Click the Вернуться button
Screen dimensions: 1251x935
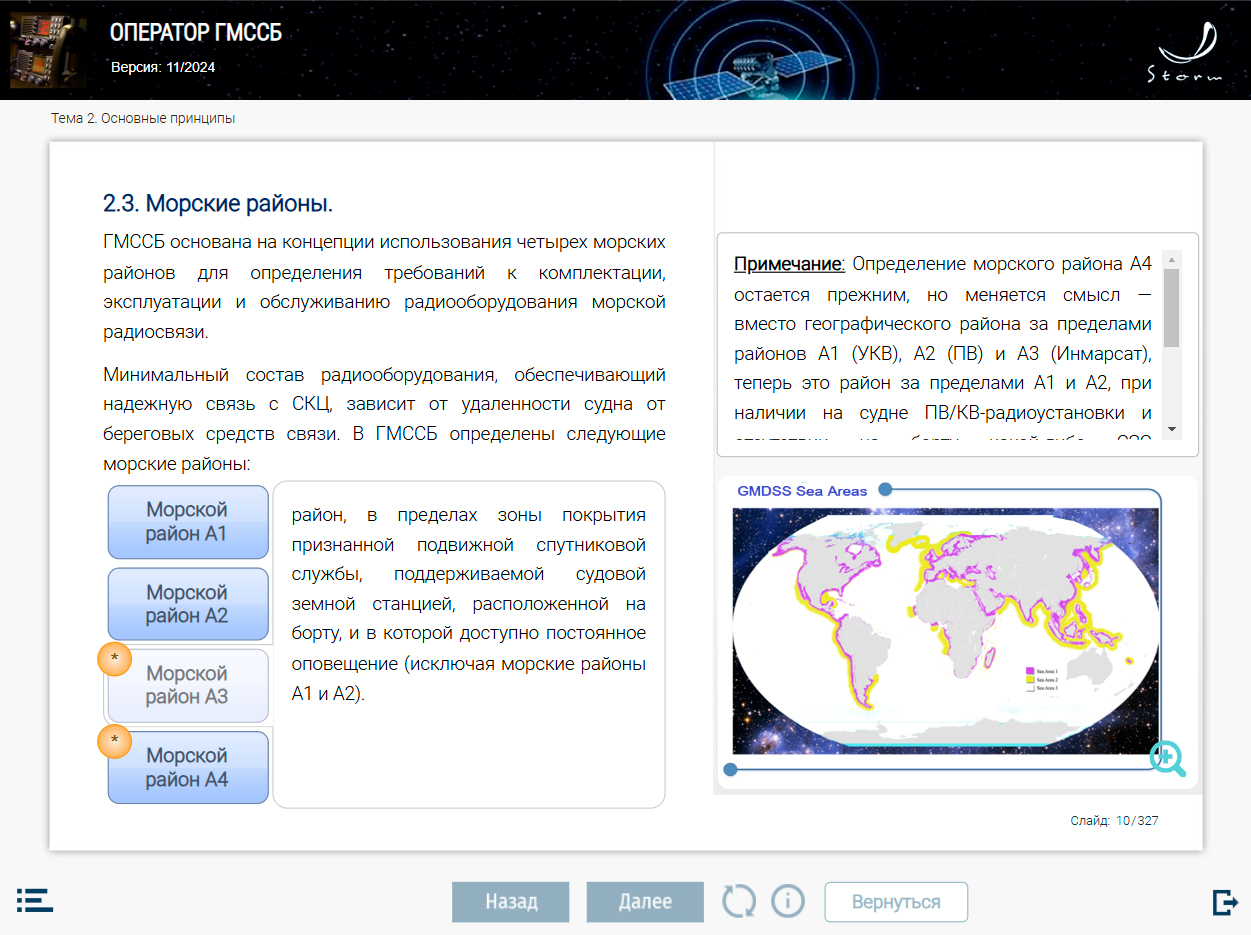896,901
